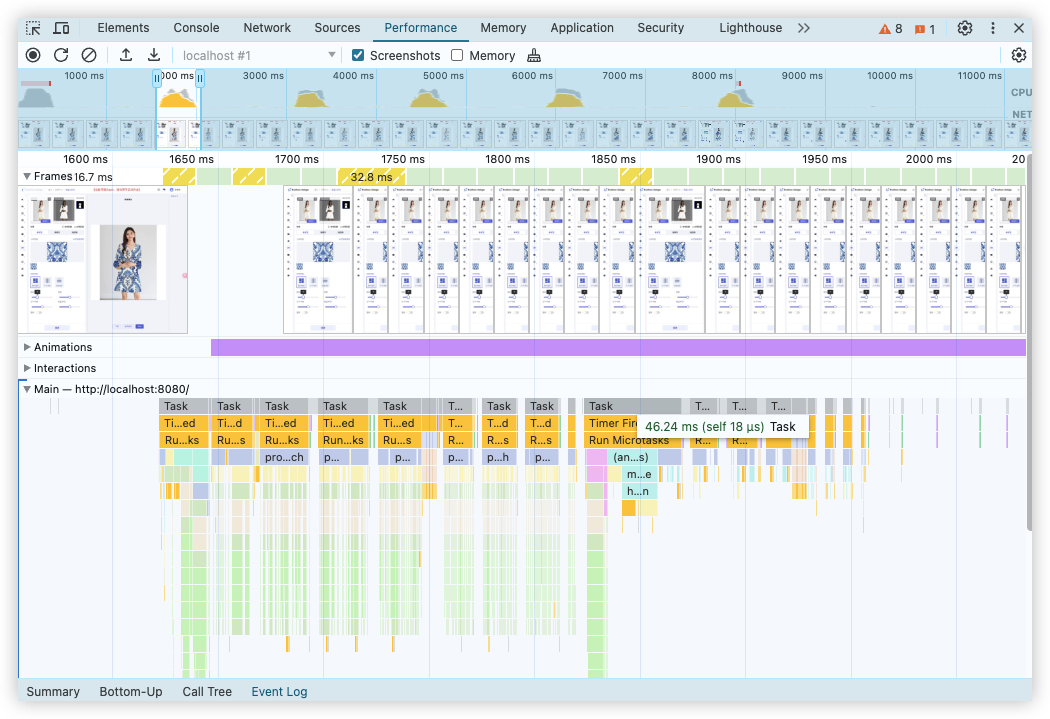1050x719 pixels.
Task: Open the Application tab
Action: [582, 28]
